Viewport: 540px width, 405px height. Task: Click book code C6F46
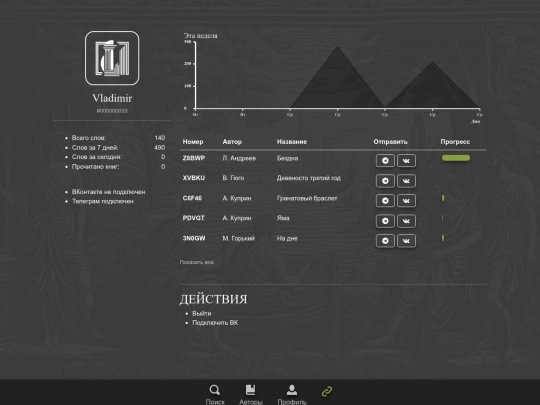pos(192,198)
